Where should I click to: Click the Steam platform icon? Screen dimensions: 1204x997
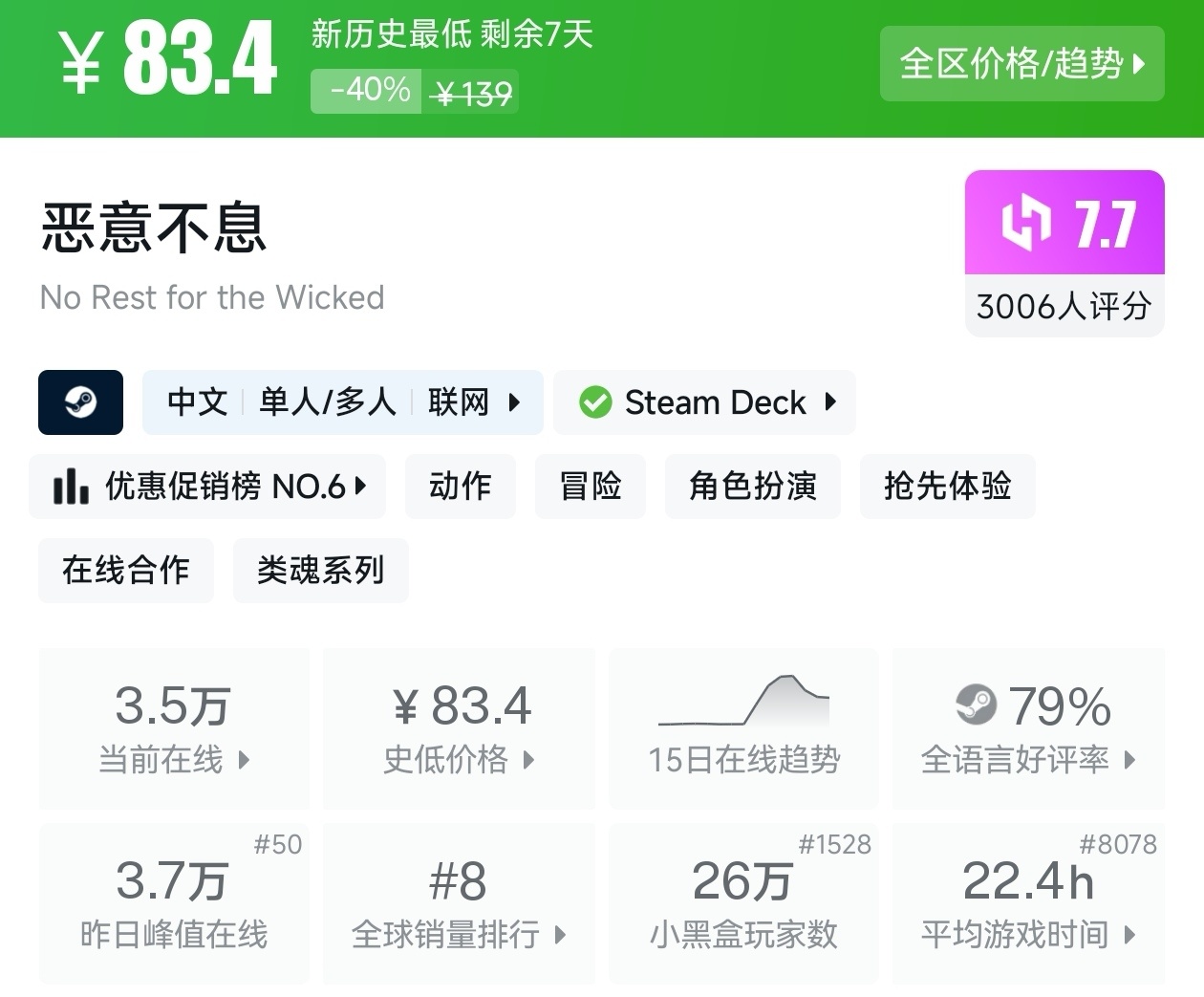pos(80,402)
